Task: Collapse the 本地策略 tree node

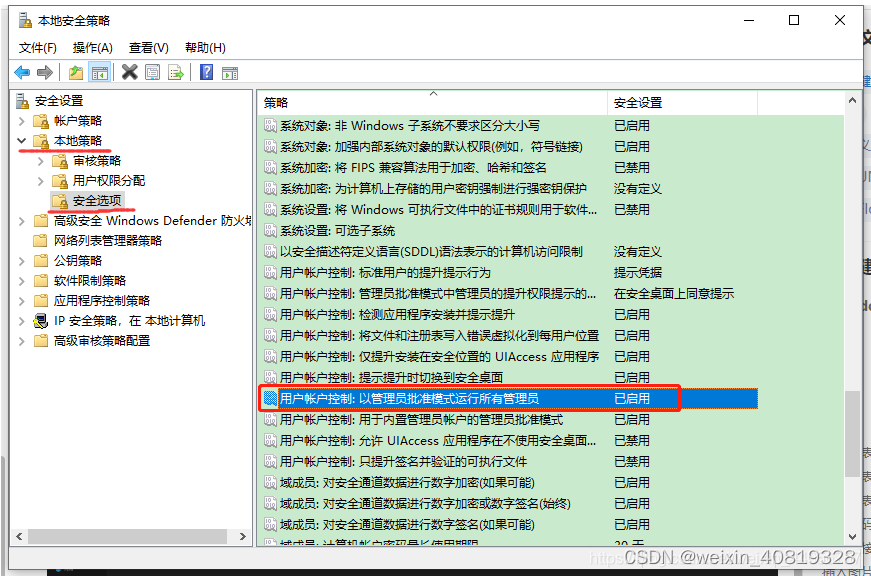Action: (x=22, y=141)
